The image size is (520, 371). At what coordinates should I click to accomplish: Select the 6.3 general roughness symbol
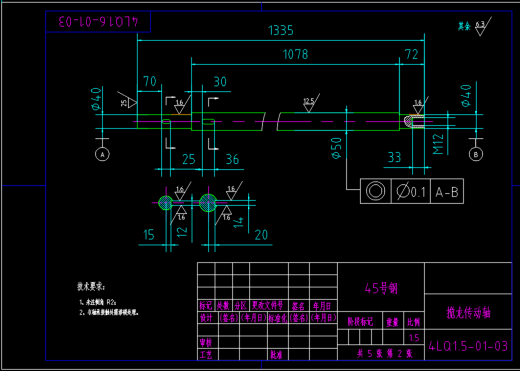(x=483, y=27)
